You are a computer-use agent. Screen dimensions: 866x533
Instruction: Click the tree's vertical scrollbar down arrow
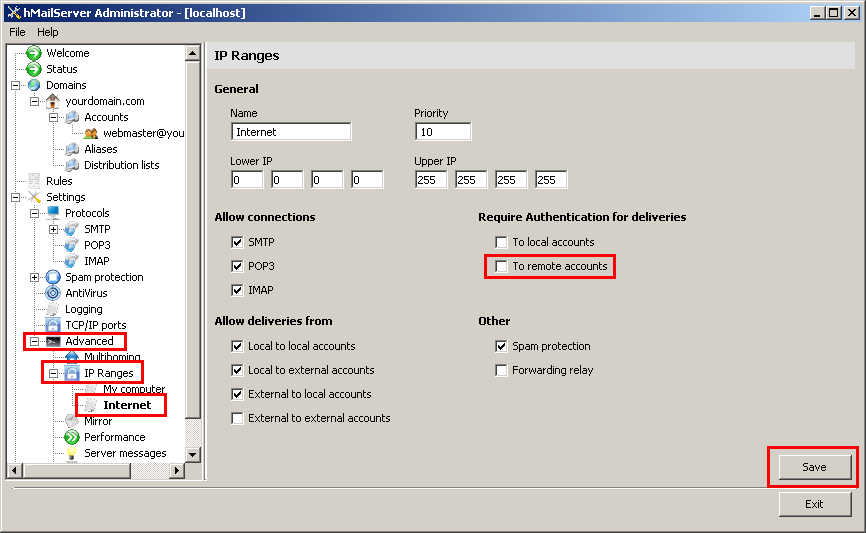pyautogui.click(x=192, y=455)
